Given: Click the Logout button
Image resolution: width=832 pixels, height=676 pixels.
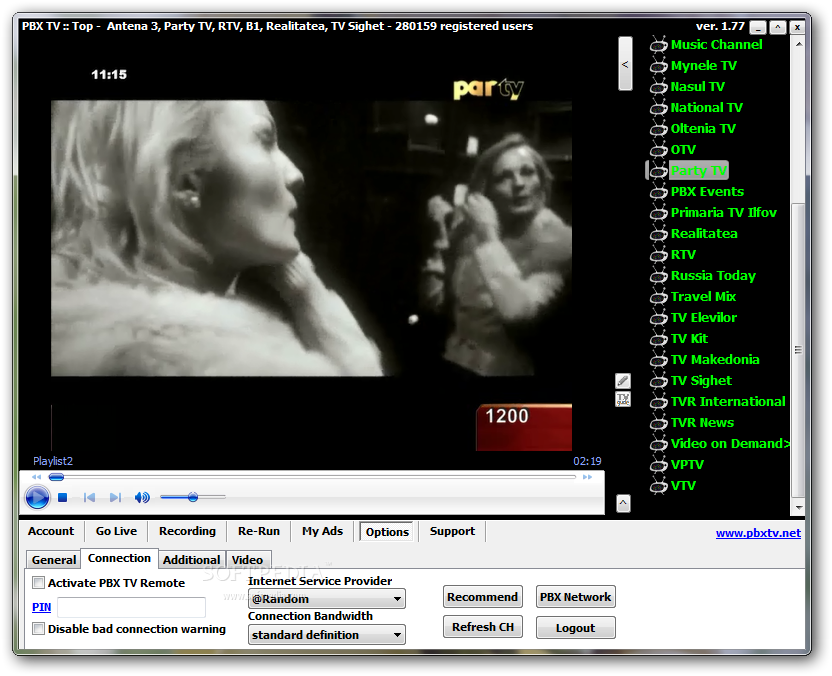Looking at the screenshot, I should [575, 628].
